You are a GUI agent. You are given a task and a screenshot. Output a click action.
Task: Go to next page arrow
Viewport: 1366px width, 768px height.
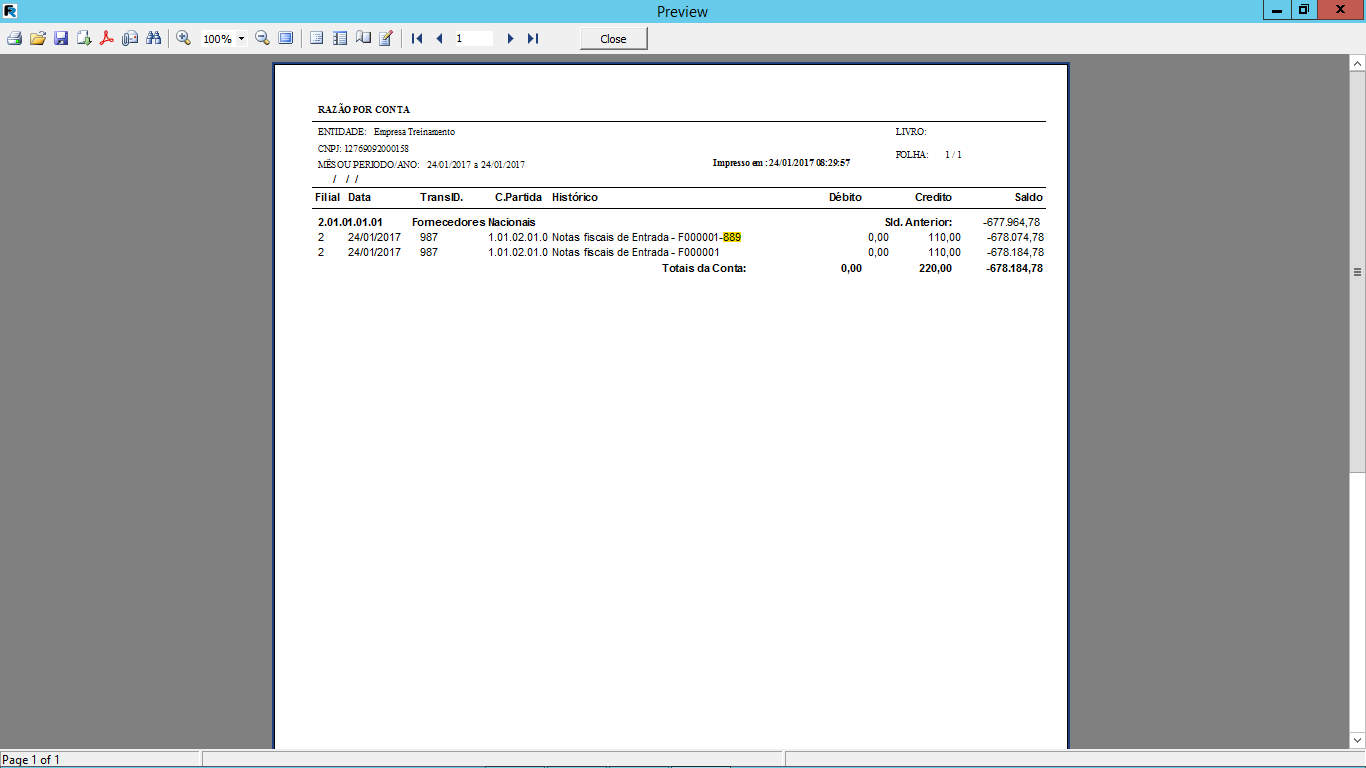pyautogui.click(x=510, y=38)
